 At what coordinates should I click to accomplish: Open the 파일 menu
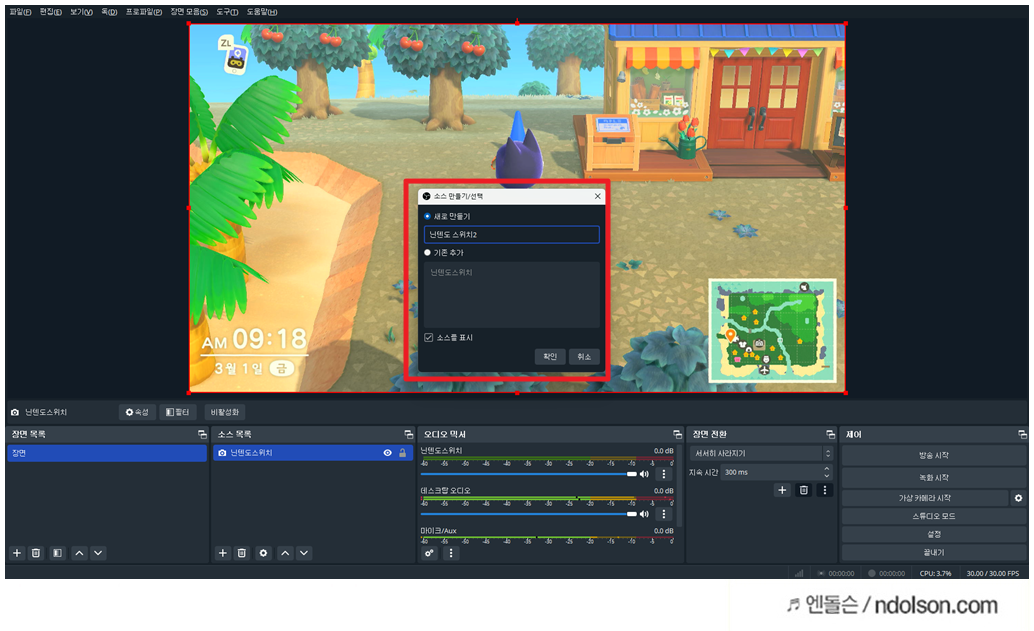coord(20,12)
